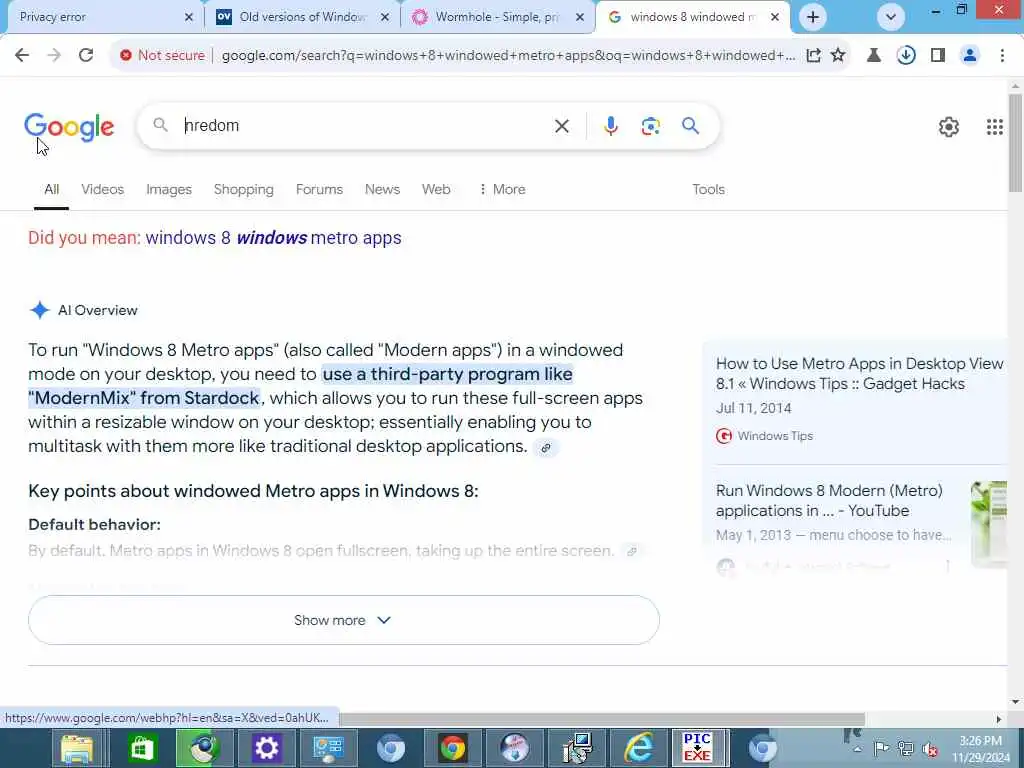Share this page icon in address bar
1024x768 pixels.
coord(813,56)
